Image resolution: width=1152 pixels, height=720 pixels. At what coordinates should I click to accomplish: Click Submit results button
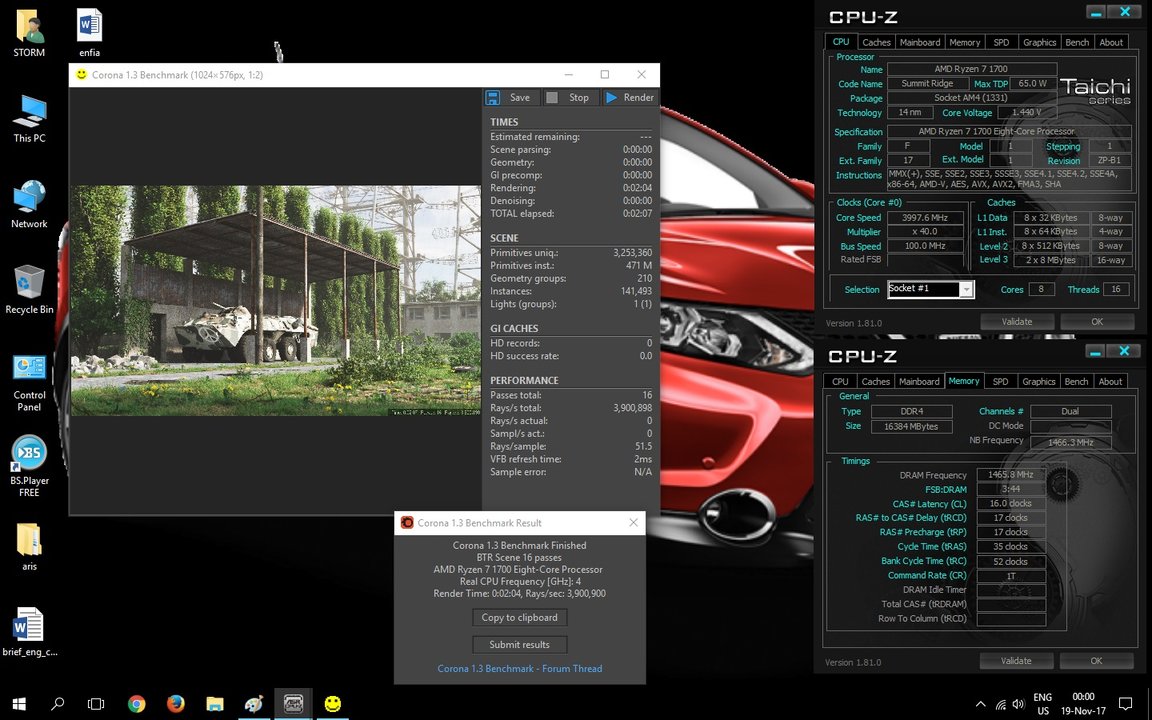(519, 644)
